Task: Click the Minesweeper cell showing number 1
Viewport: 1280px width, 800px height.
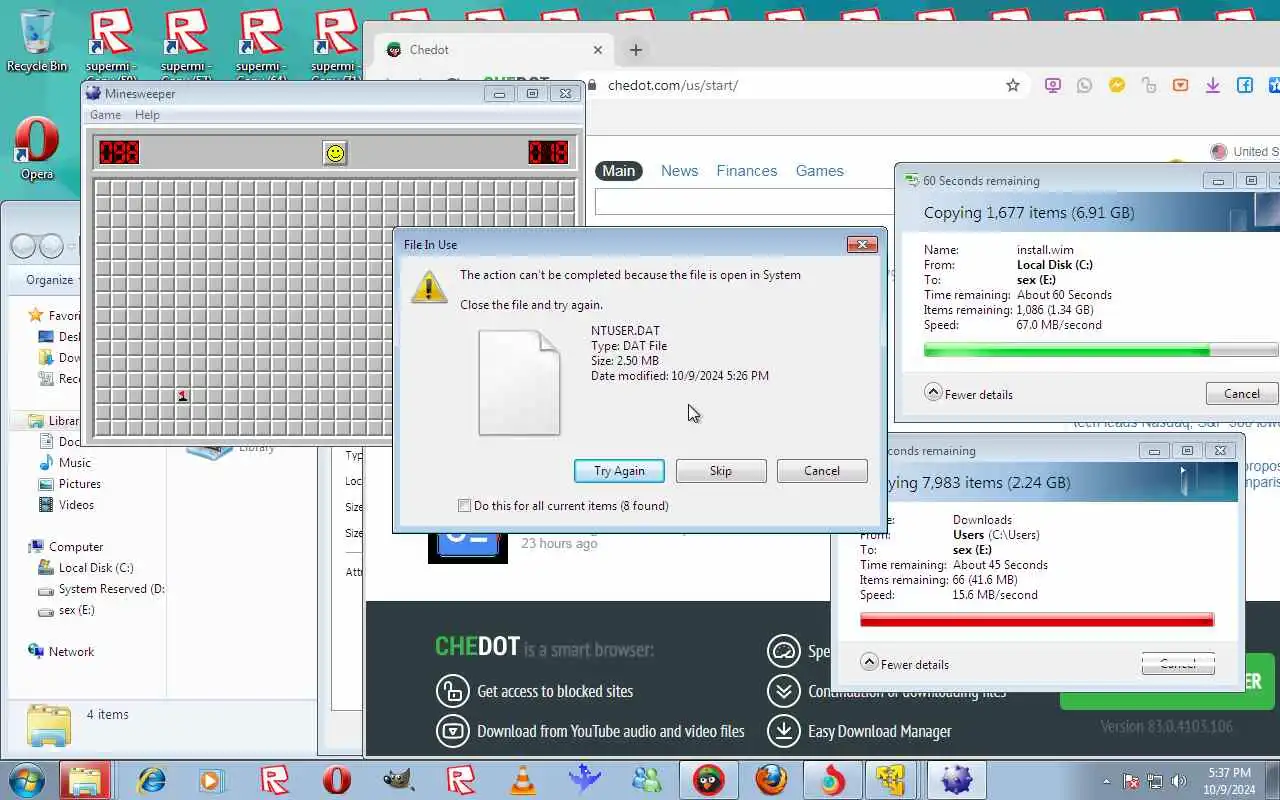Action: 182,396
